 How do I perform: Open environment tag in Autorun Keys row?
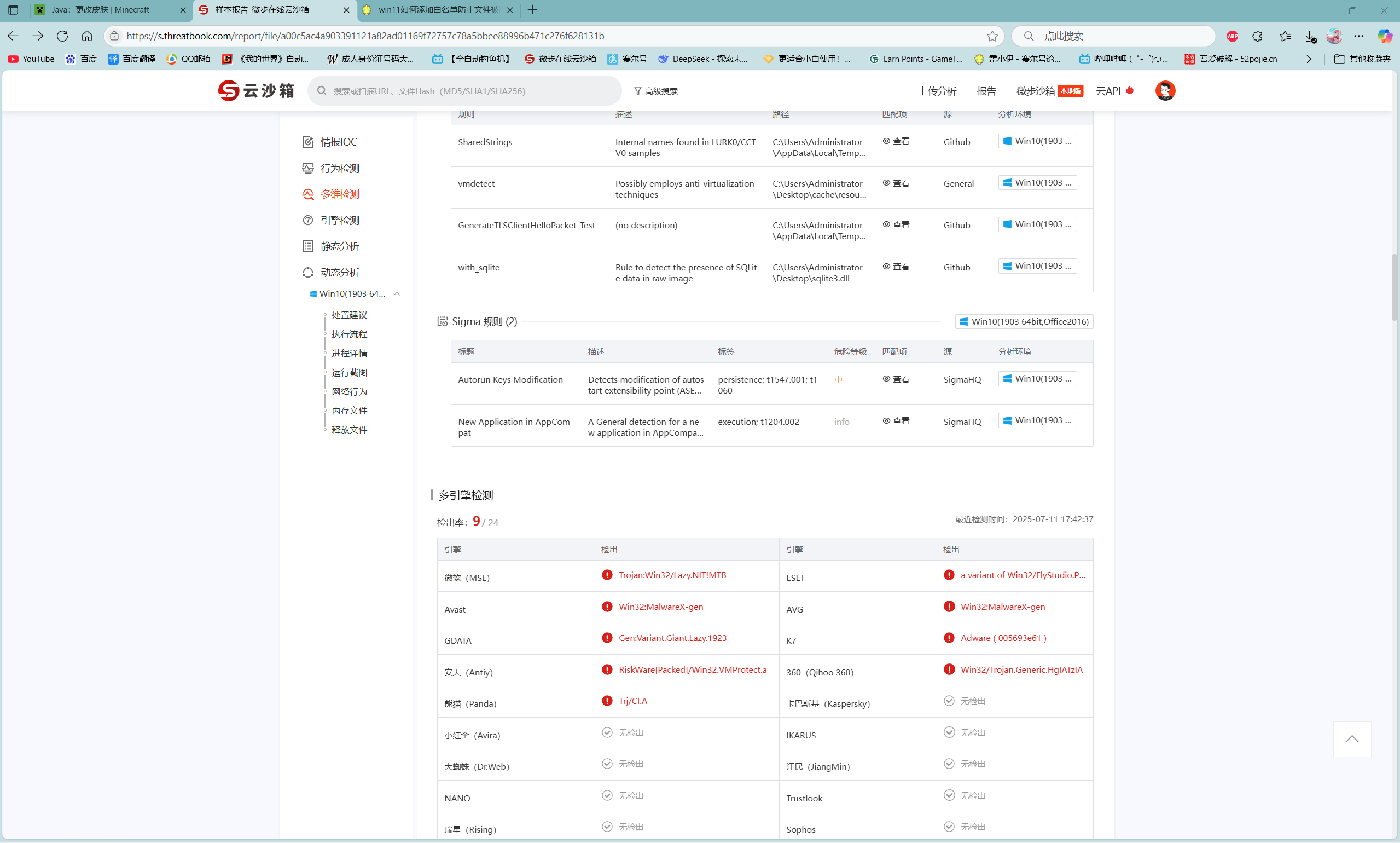point(1037,378)
